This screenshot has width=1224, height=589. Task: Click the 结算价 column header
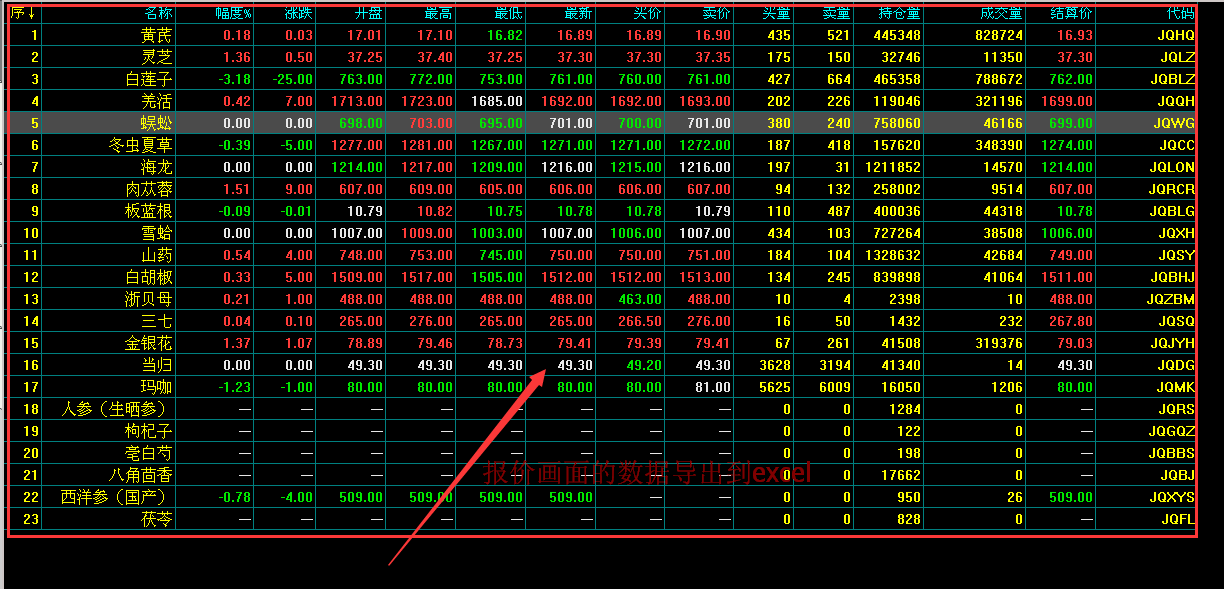pos(1071,14)
